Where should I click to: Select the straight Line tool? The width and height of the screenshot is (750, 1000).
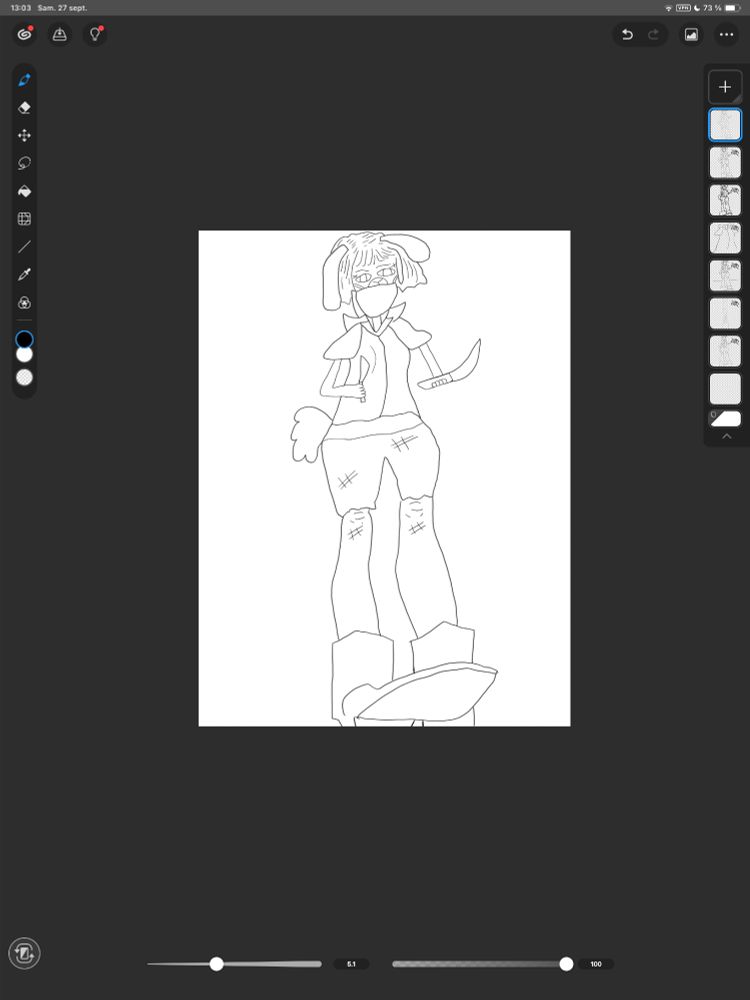(24, 247)
